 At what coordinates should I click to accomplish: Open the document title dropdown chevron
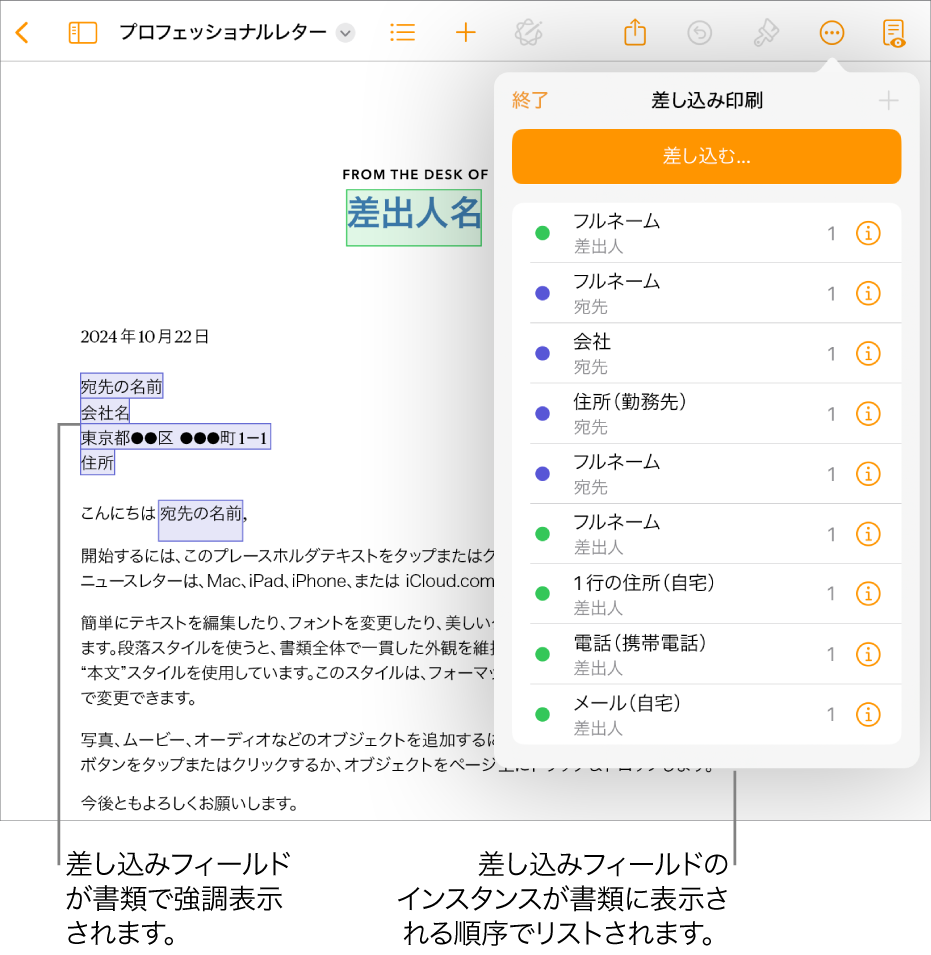coord(345,33)
